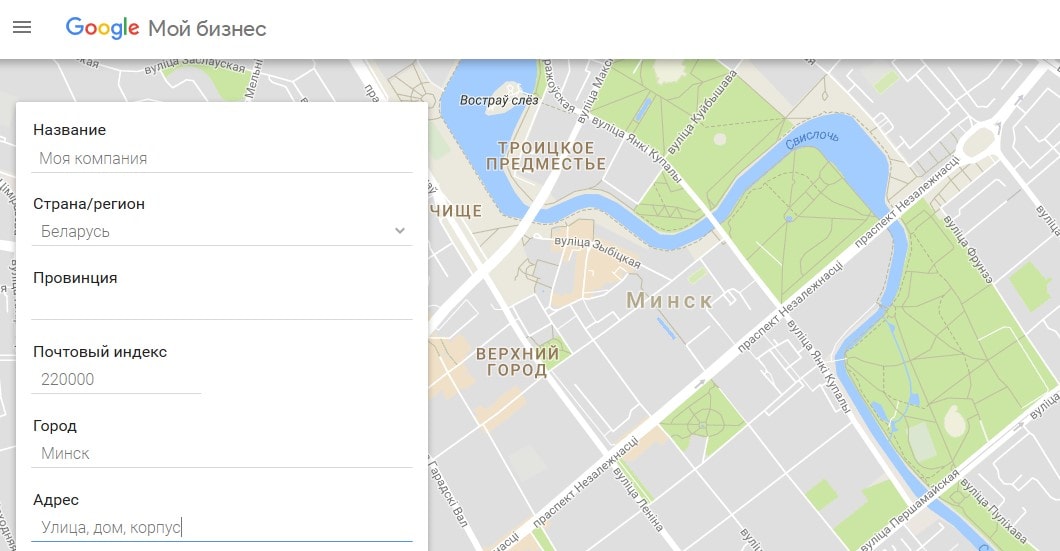The height and width of the screenshot is (551, 1060).
Task: Open the hamburger main menu
Action: click(22, 28)
